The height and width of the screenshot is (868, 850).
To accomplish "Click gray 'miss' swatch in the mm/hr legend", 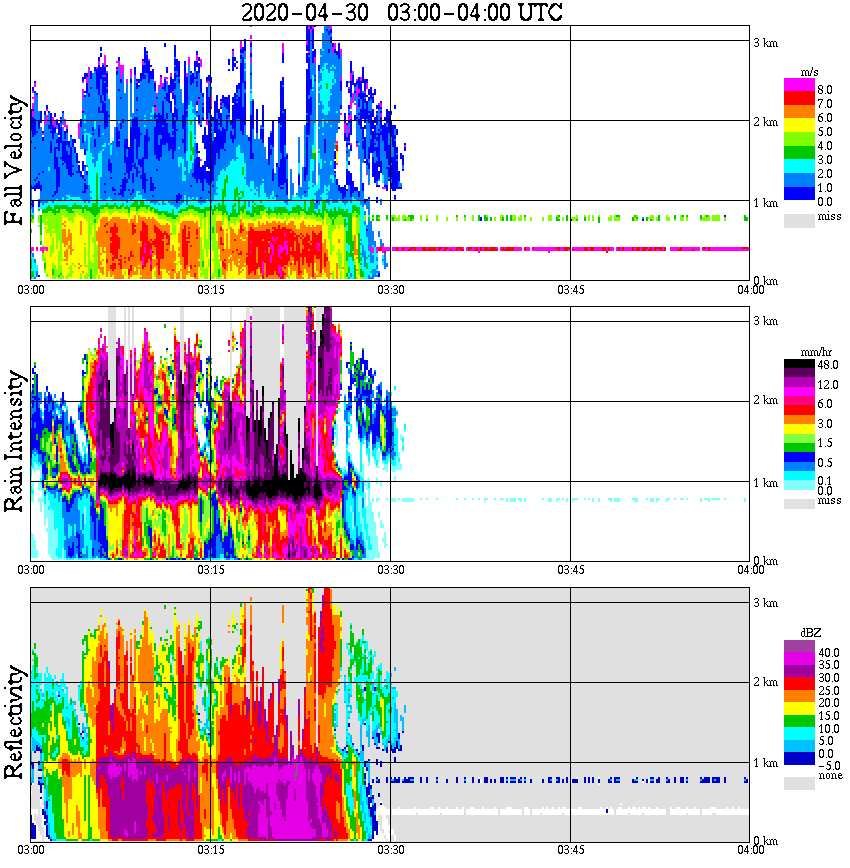I will 799,503.
